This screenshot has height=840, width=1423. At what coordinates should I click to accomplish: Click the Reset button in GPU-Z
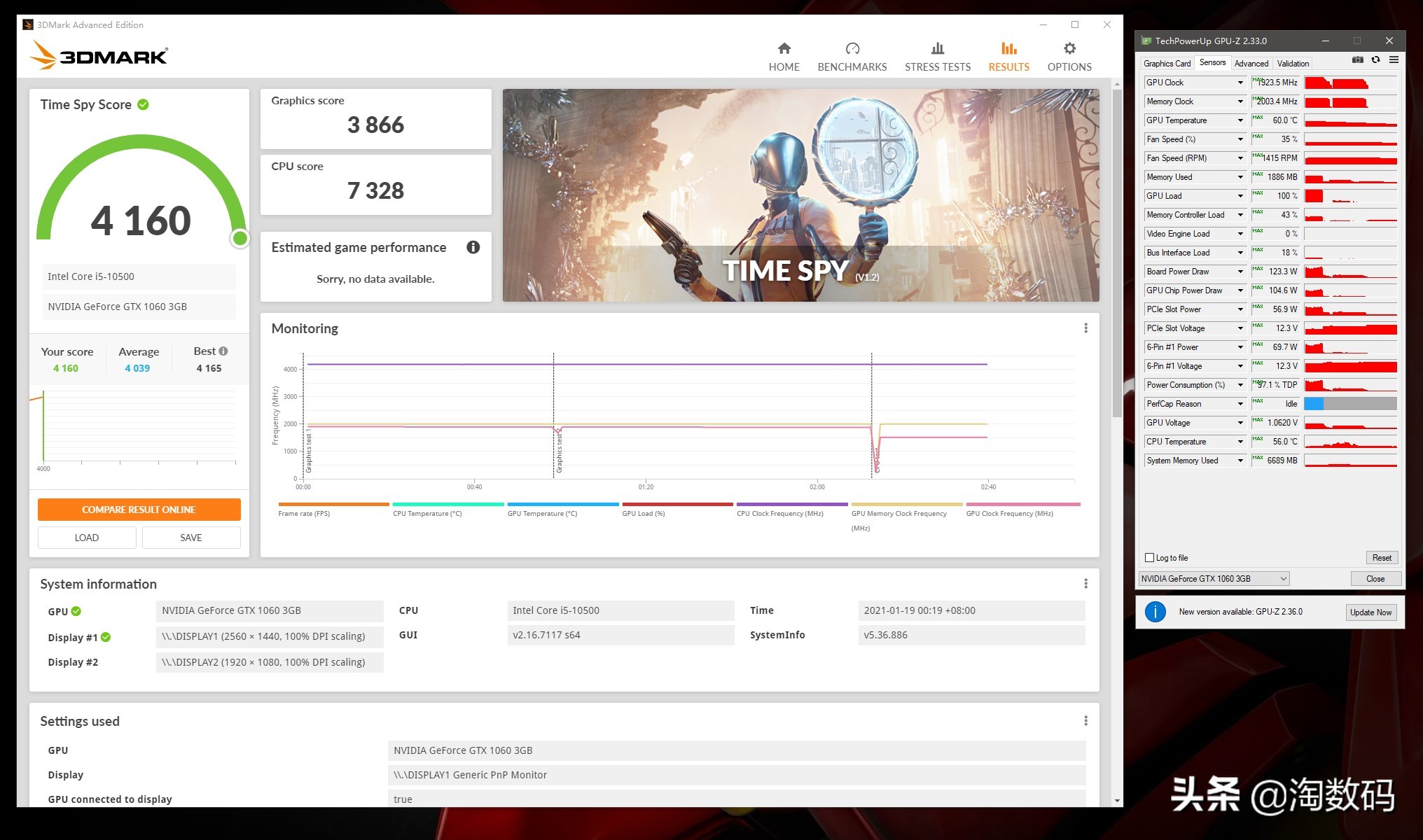coord(1382,558)
